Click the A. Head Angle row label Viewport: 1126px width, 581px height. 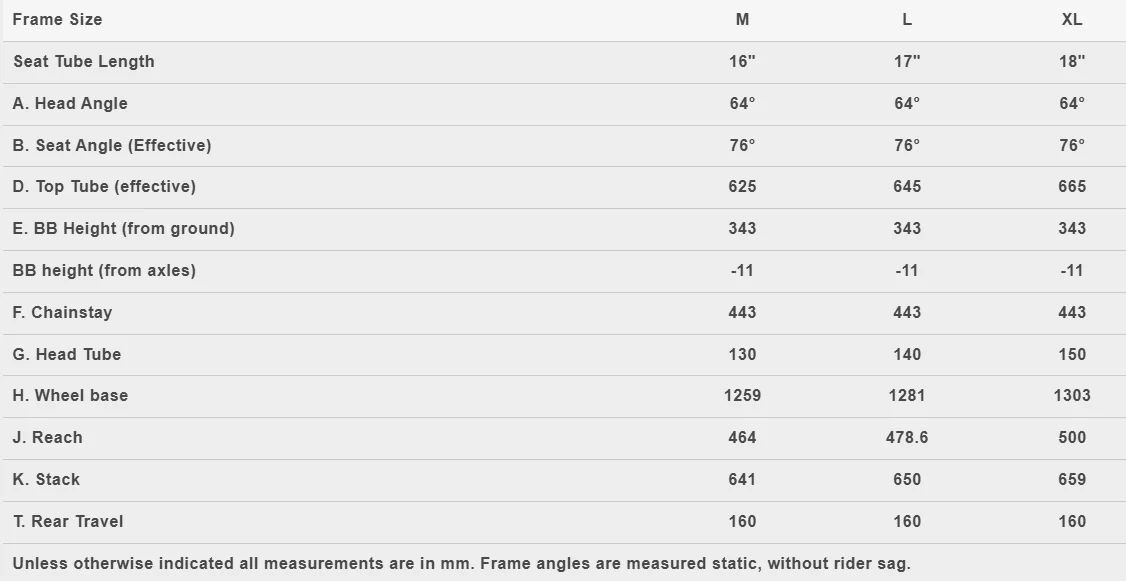(x=70, y=103)
